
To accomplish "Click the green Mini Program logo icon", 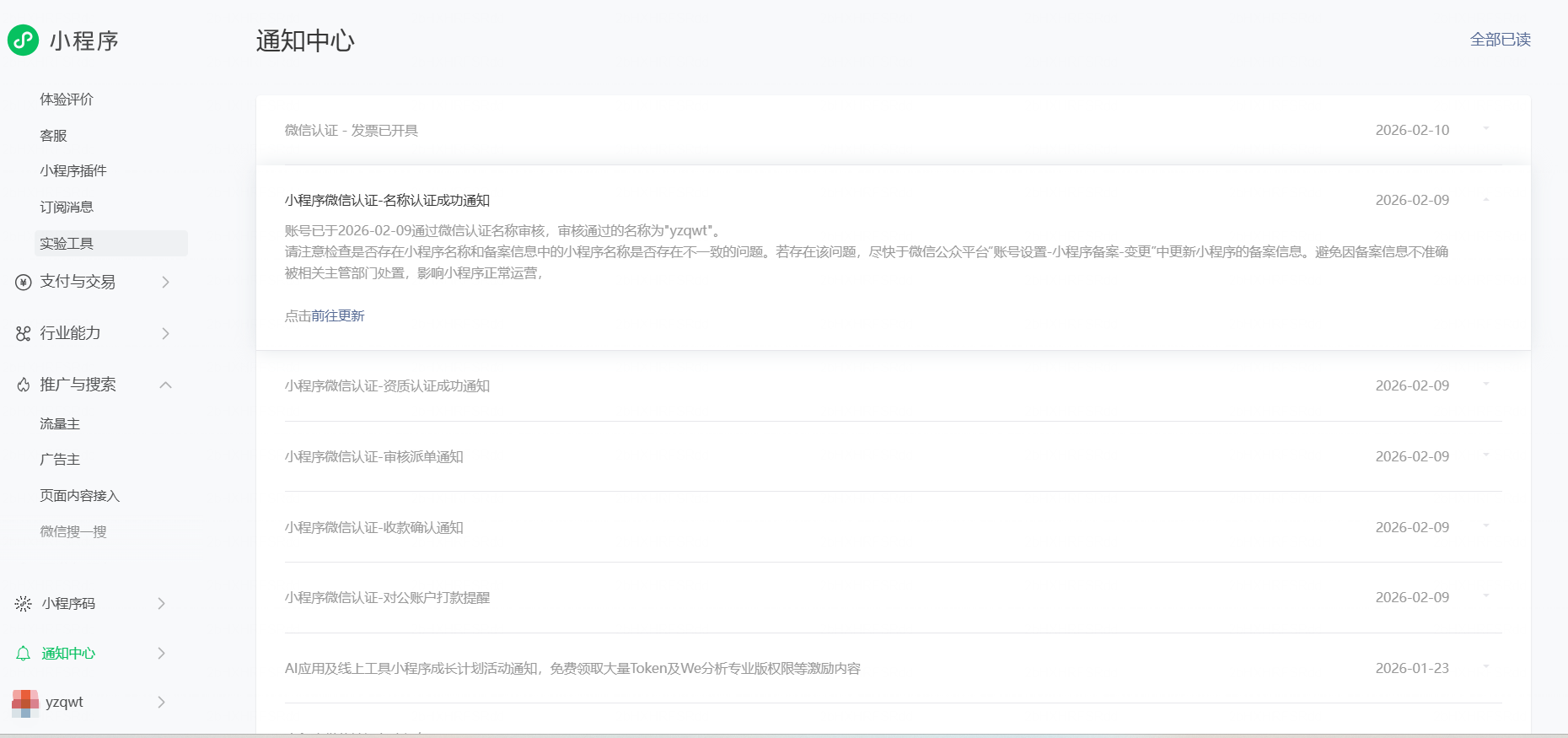I will click(24, 40).
